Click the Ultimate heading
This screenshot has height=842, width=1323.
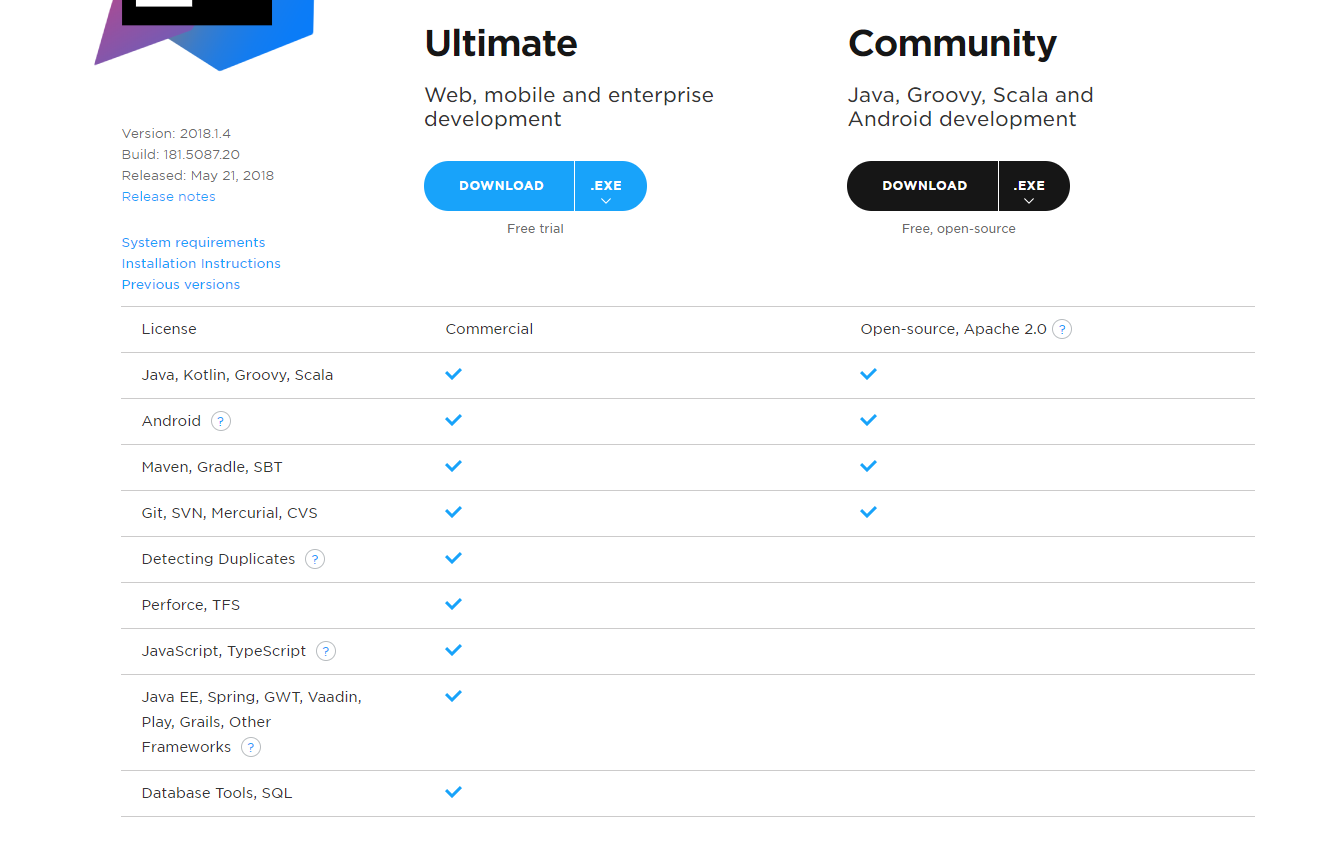[x=501, y=44]
